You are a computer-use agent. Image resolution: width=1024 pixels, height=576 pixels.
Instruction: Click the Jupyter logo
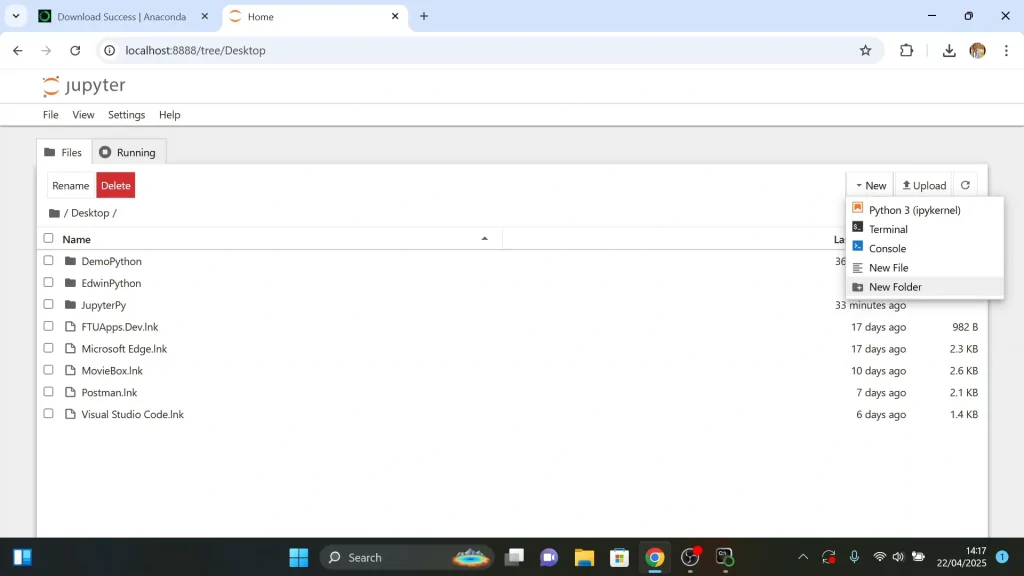click(x=84, y=86)
